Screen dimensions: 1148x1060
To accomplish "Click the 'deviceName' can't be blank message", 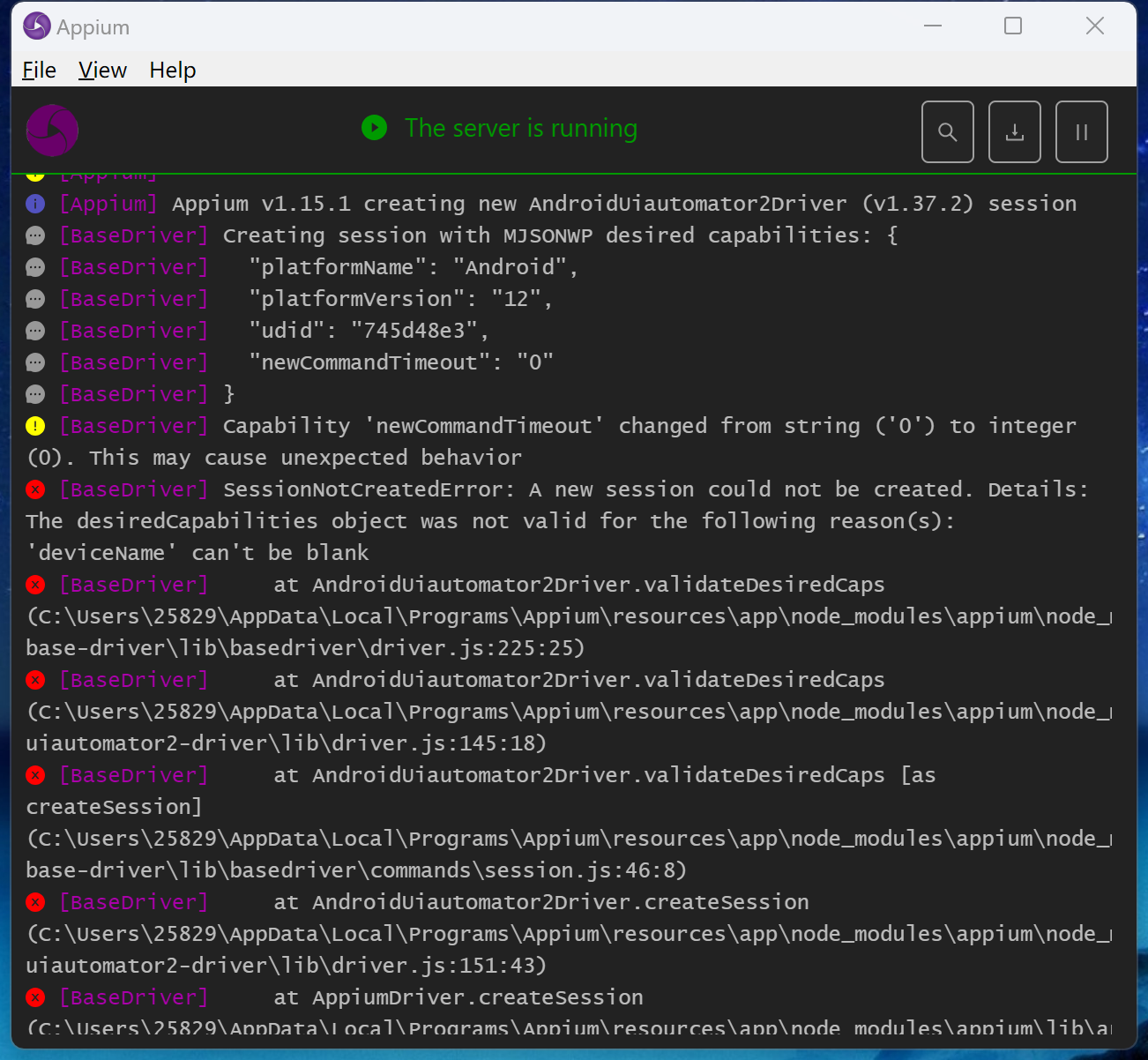I will point(198,553).
